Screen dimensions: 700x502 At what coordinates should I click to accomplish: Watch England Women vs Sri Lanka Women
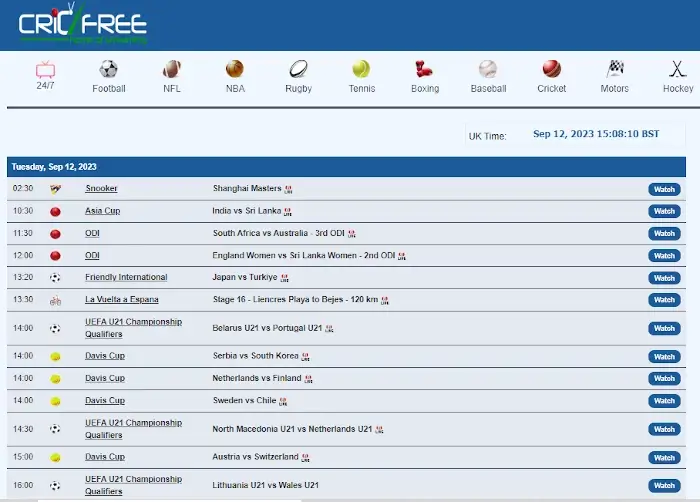tap(664, 256)
